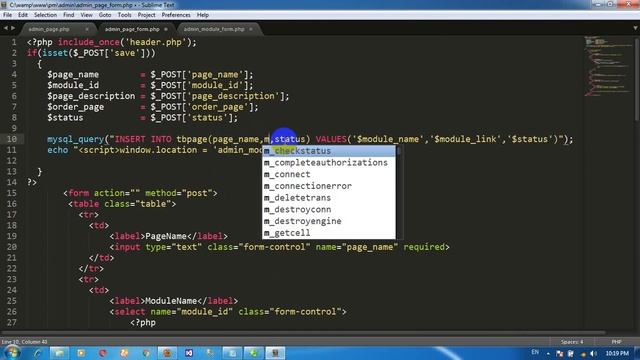Screen dimensions: 640x360
Task: Choose m_deletetrans from autocomplete list
Action: click(x=329, y=198)
